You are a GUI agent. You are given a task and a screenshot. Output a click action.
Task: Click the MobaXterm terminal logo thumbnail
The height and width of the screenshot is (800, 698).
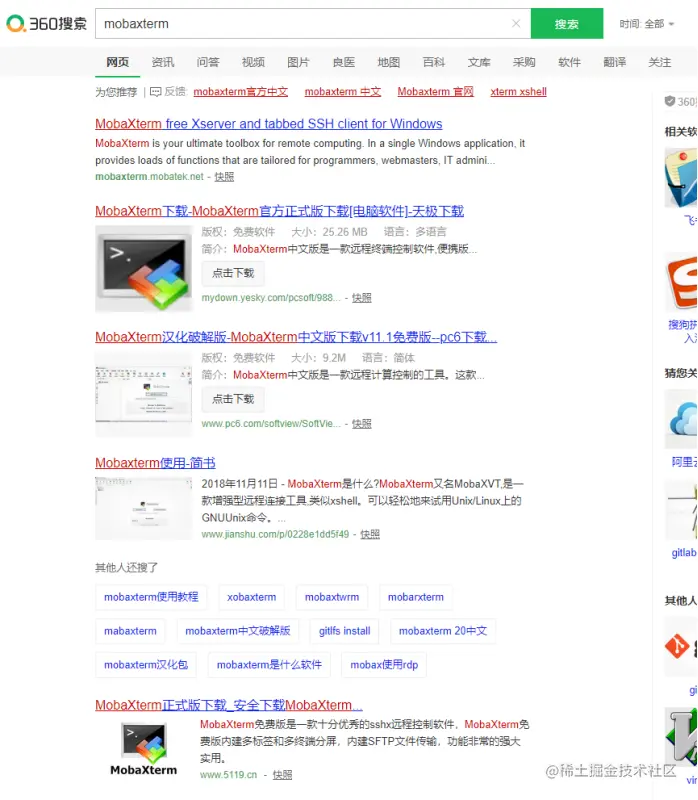click(143, 268)
